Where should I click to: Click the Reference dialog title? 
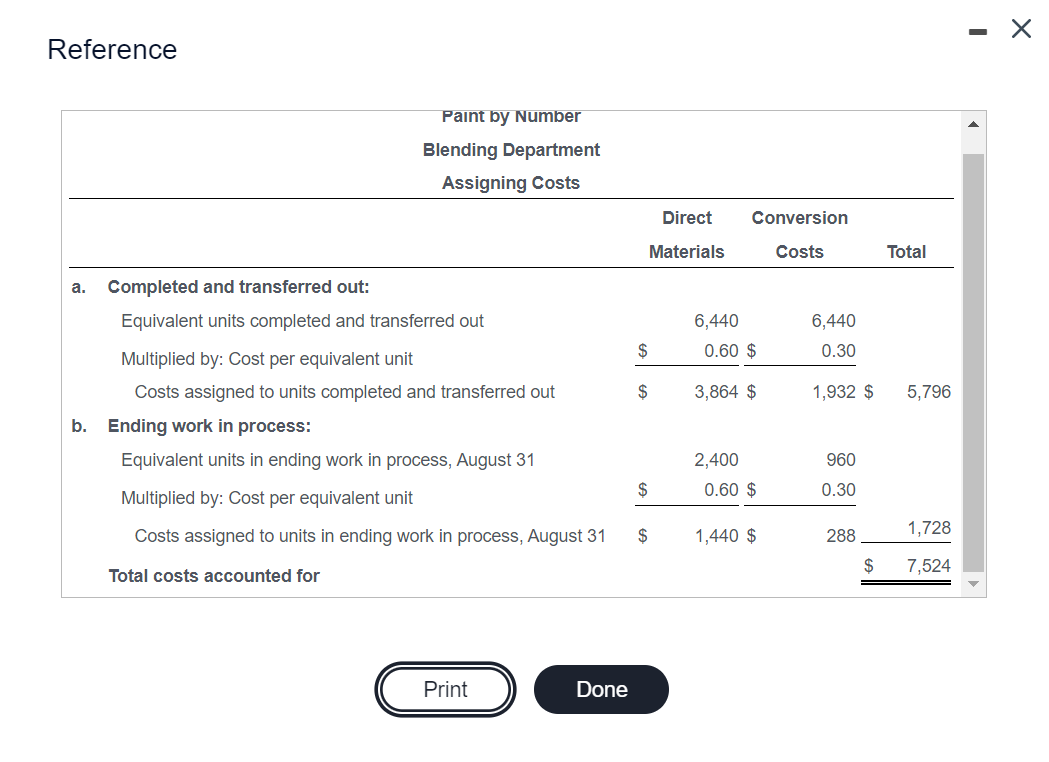point(112,49)
